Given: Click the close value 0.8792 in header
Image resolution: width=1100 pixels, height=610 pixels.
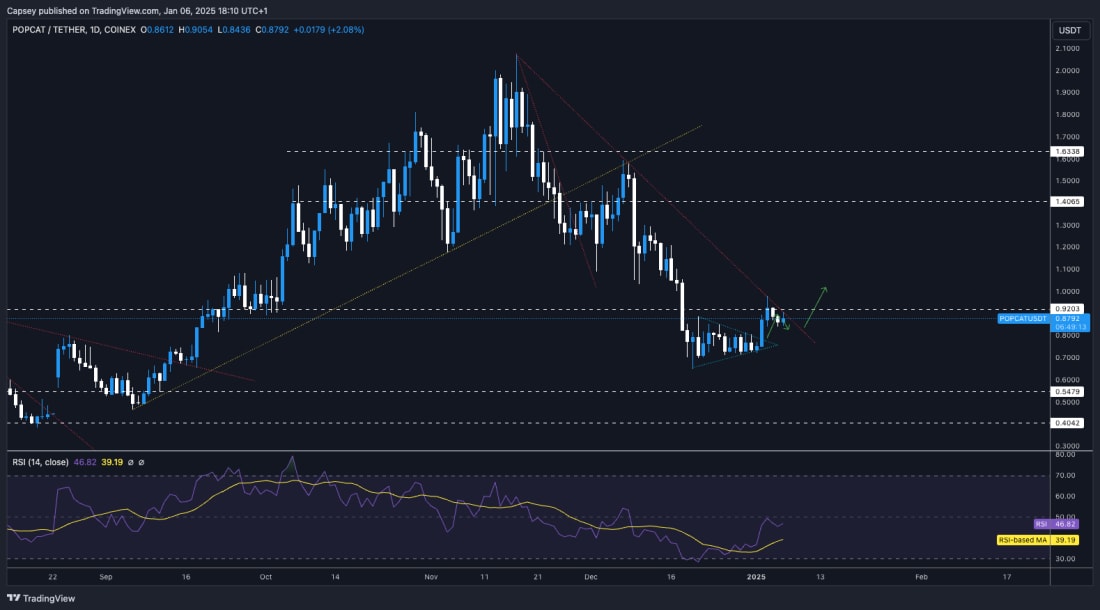Looking at the screenshot, I should point(272,32).
